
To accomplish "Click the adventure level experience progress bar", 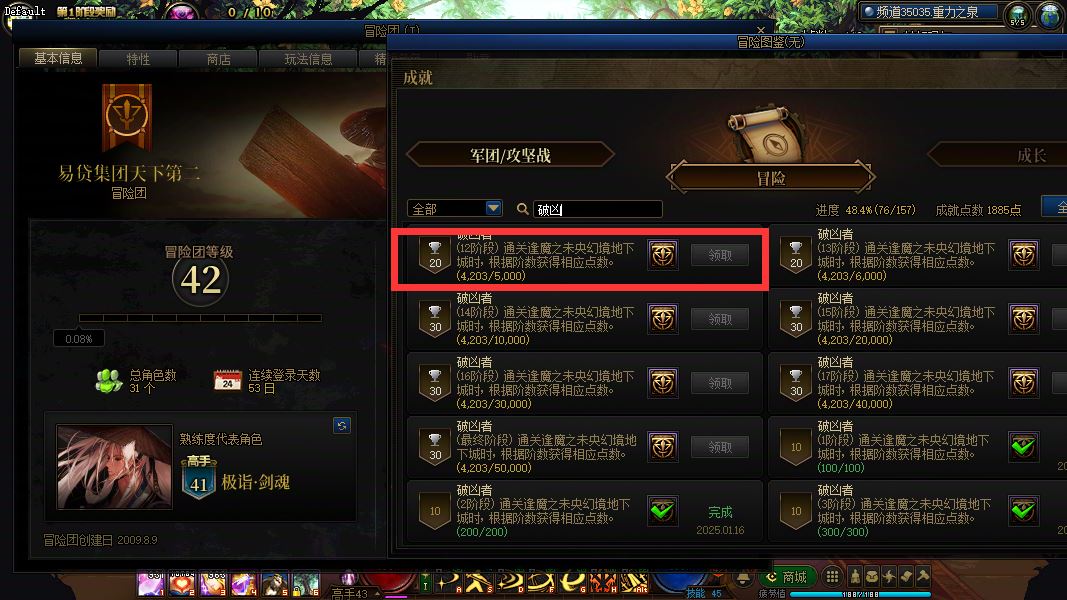I will [x=200, y=318].
